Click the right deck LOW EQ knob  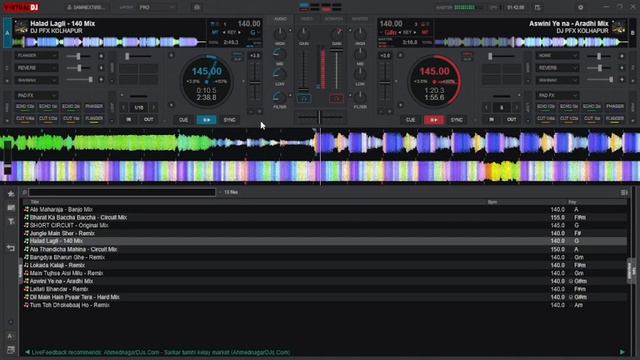click(360, 74)
